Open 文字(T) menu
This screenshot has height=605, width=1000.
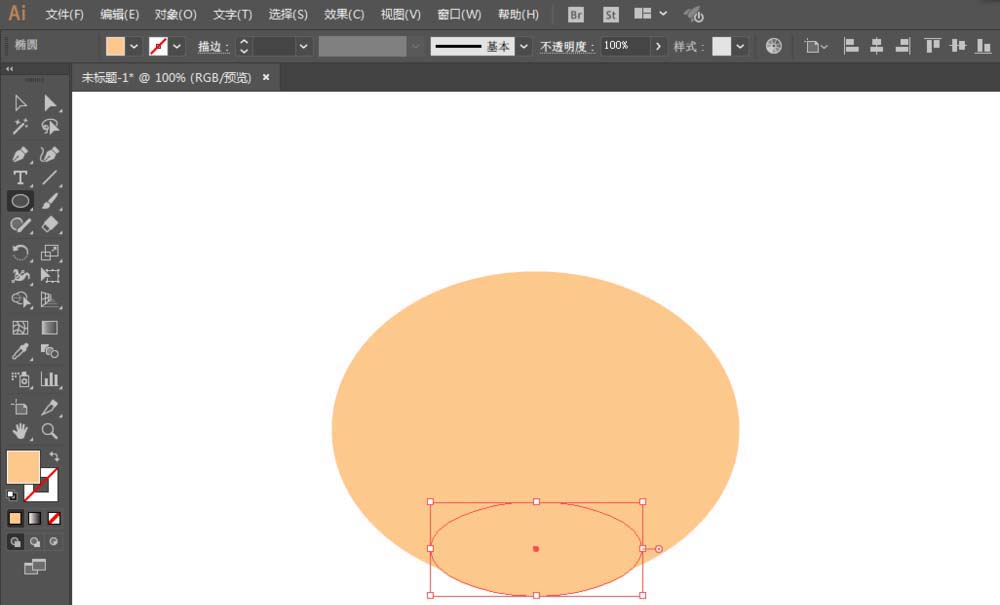click(232, 14)
